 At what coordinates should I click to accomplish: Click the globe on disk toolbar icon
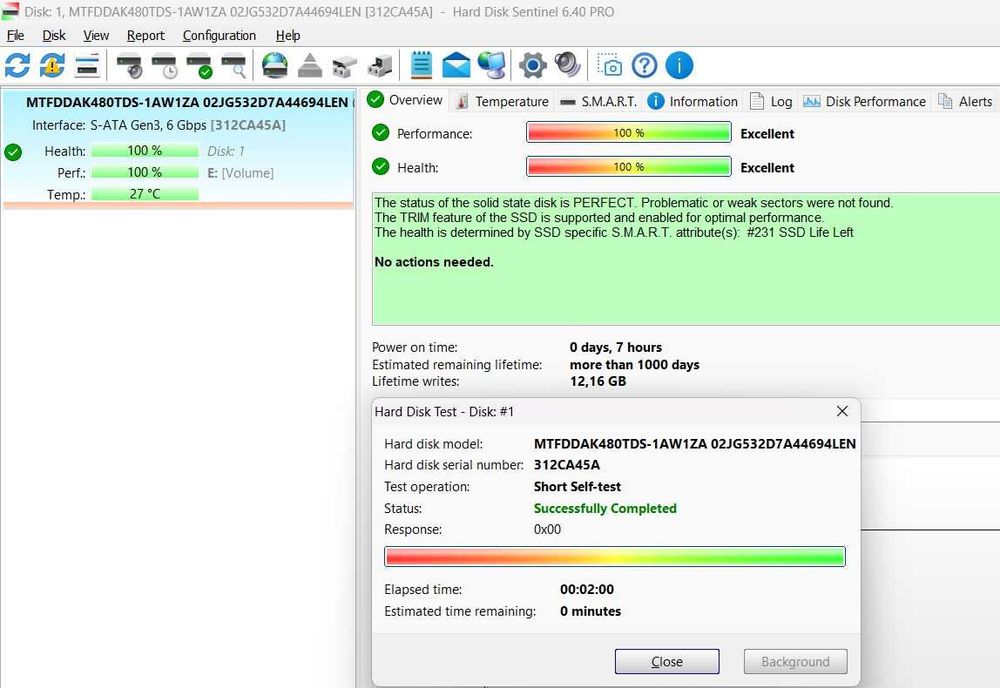[275, 65]
